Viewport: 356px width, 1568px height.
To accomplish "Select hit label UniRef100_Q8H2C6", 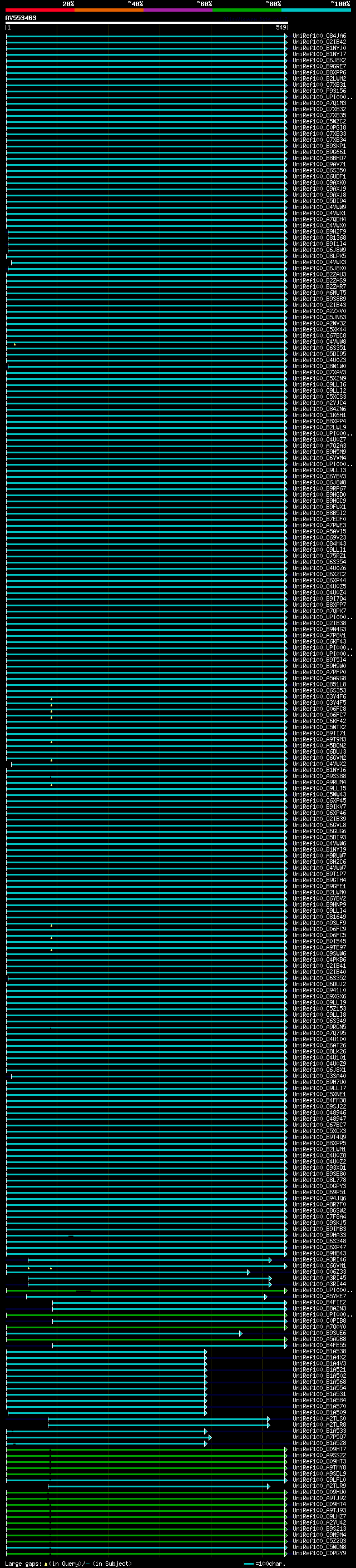I will coord(319,862).
